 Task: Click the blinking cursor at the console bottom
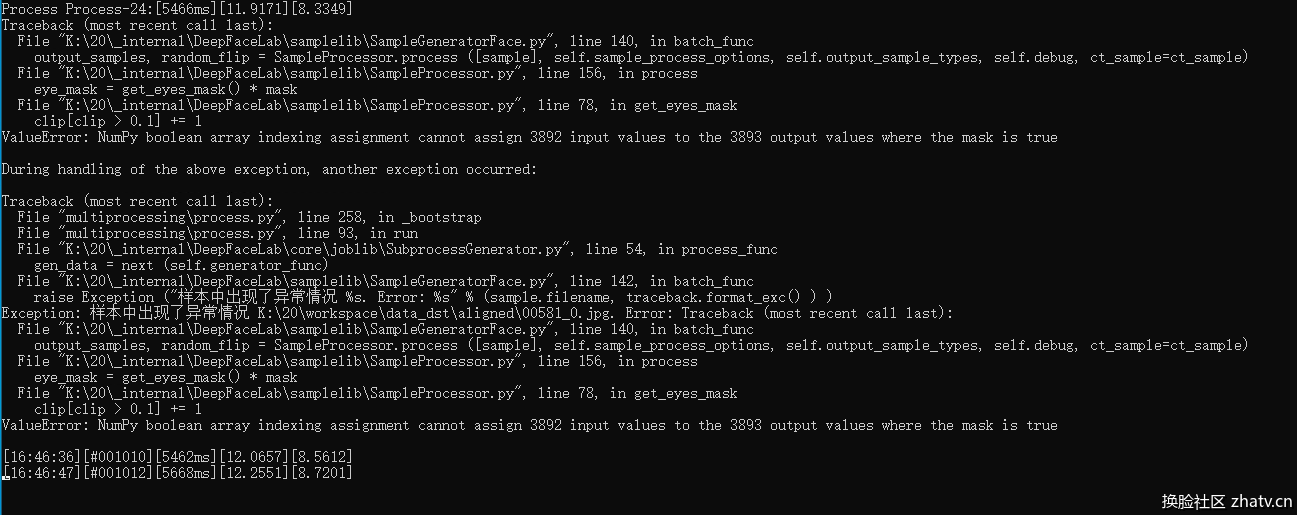(5, 479)
